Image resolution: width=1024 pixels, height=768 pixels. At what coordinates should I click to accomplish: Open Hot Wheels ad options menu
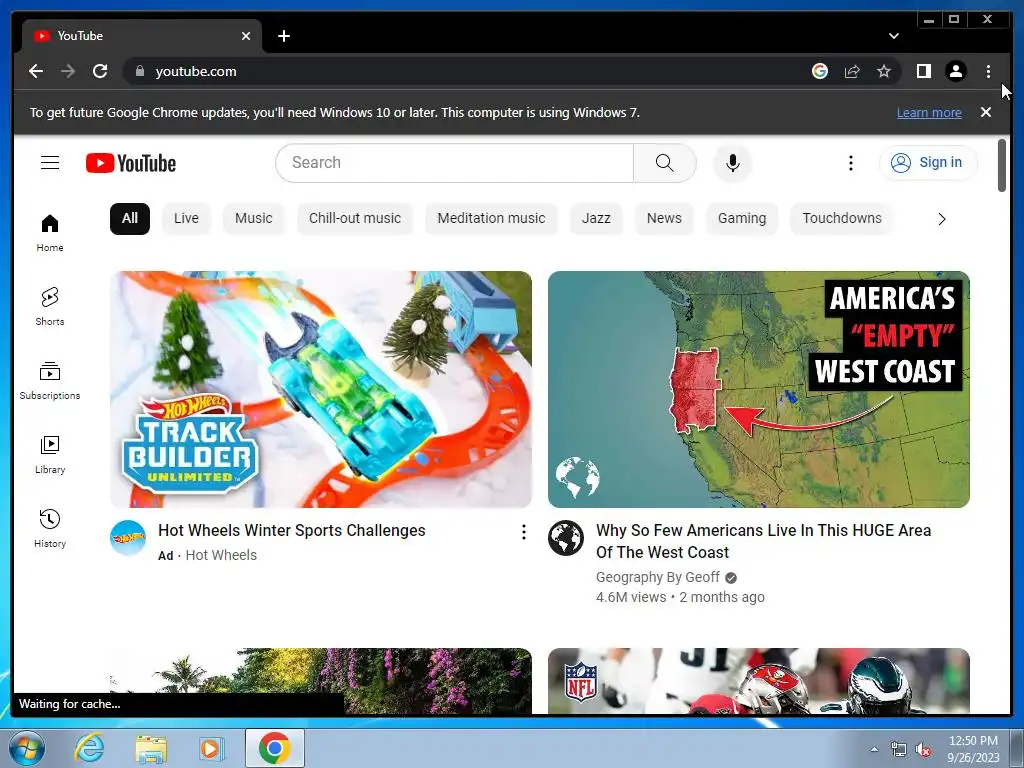tap(524, 532)
